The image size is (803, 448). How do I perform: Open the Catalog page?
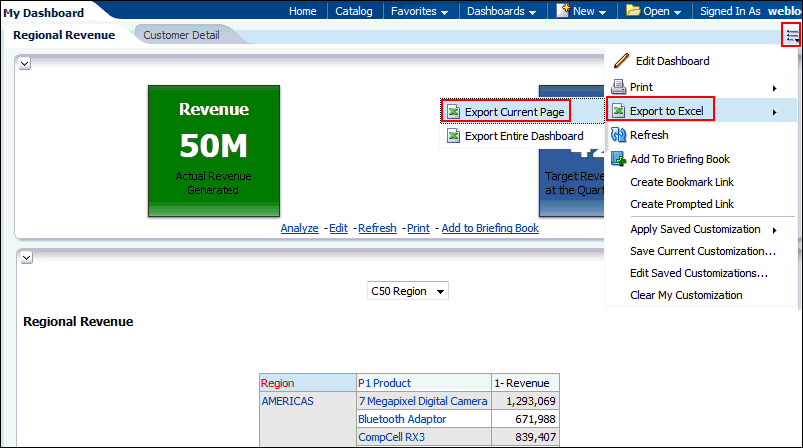(x=353, y=11)
